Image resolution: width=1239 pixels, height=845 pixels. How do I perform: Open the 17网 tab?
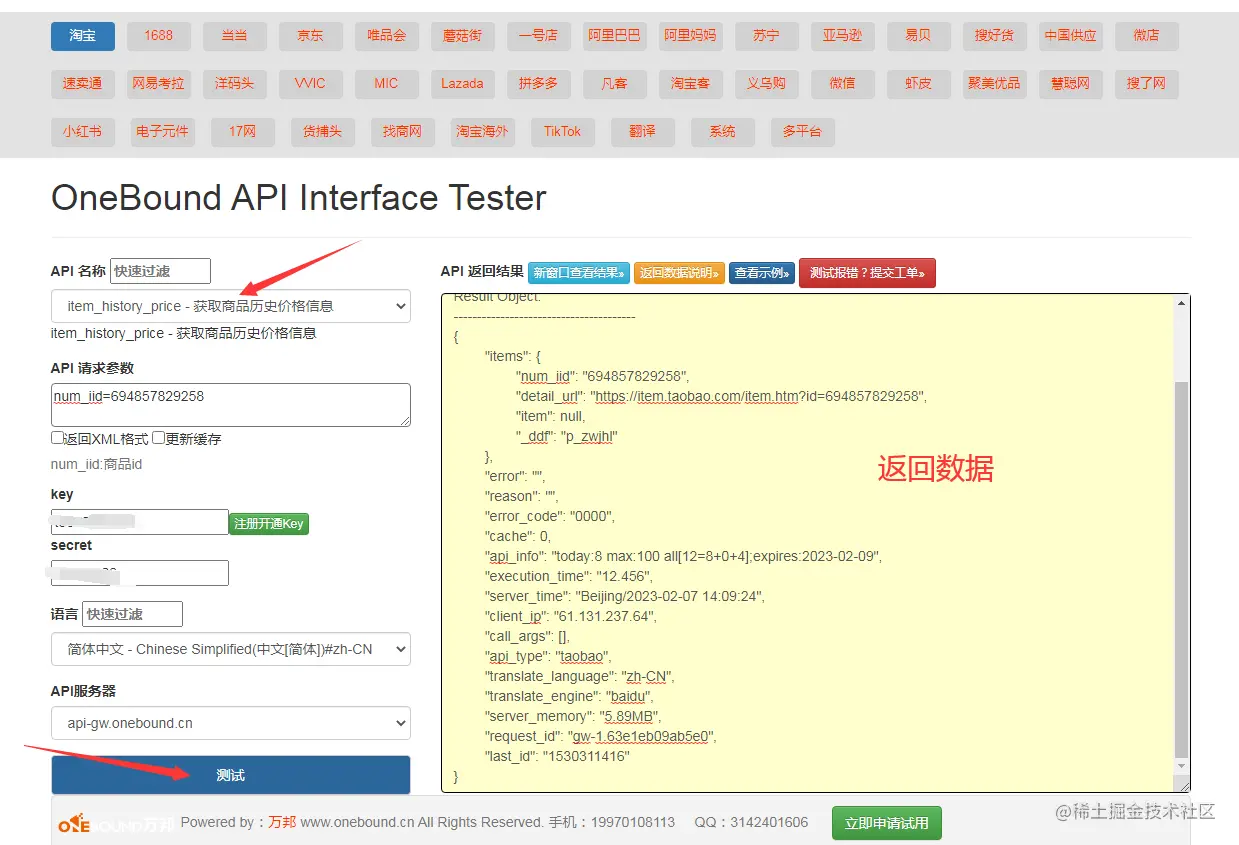242,132
